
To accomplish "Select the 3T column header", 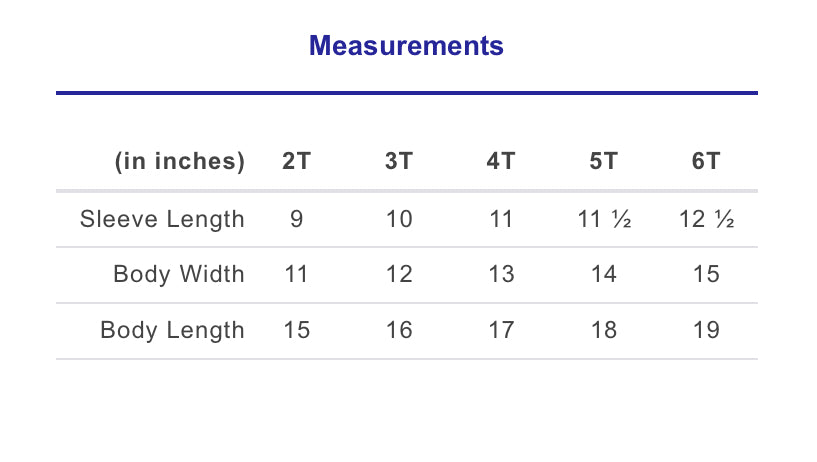I will click(399, 162).
